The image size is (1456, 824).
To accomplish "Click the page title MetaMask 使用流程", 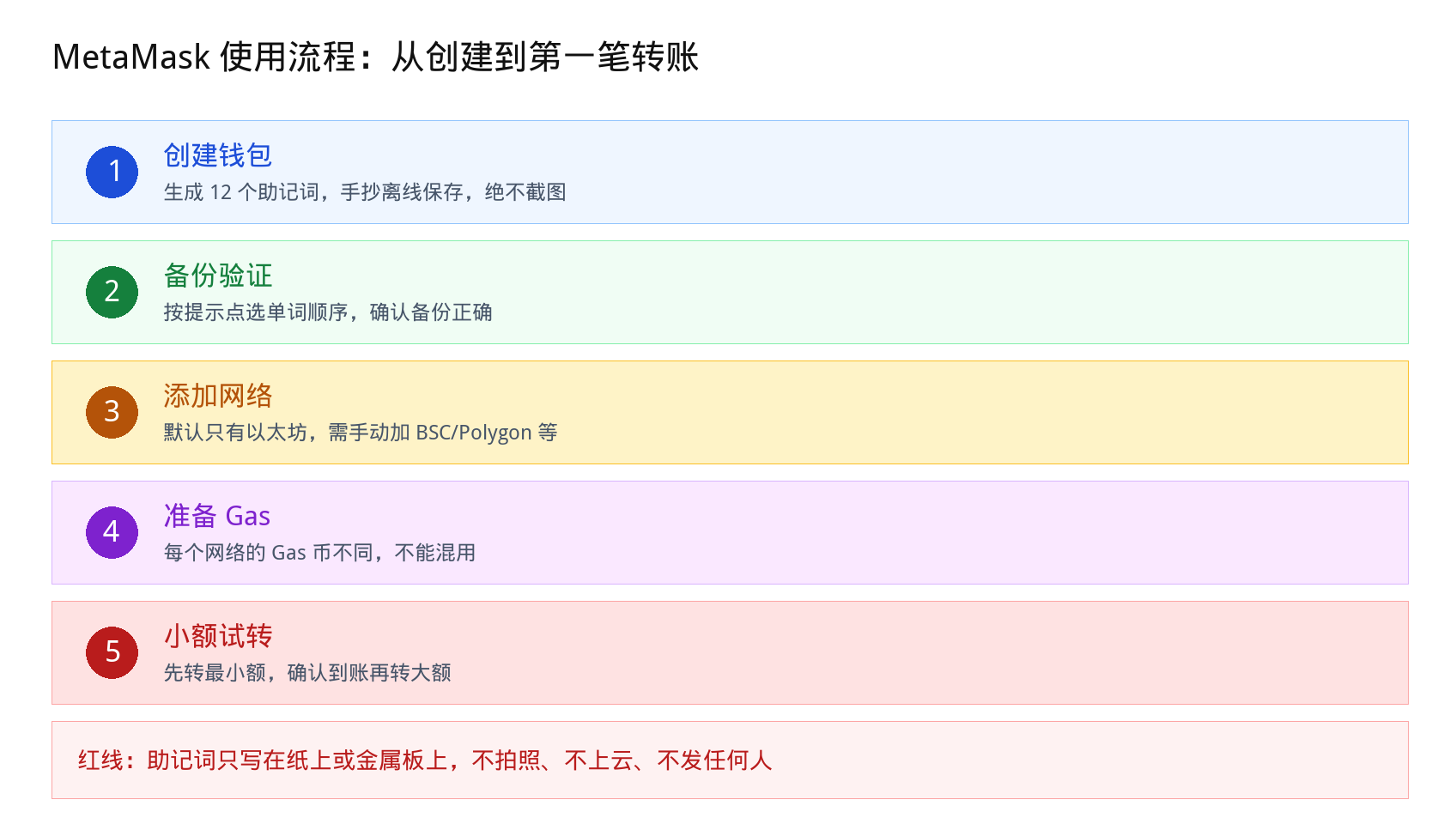I will pyautogui.click(x=203, y=58).
